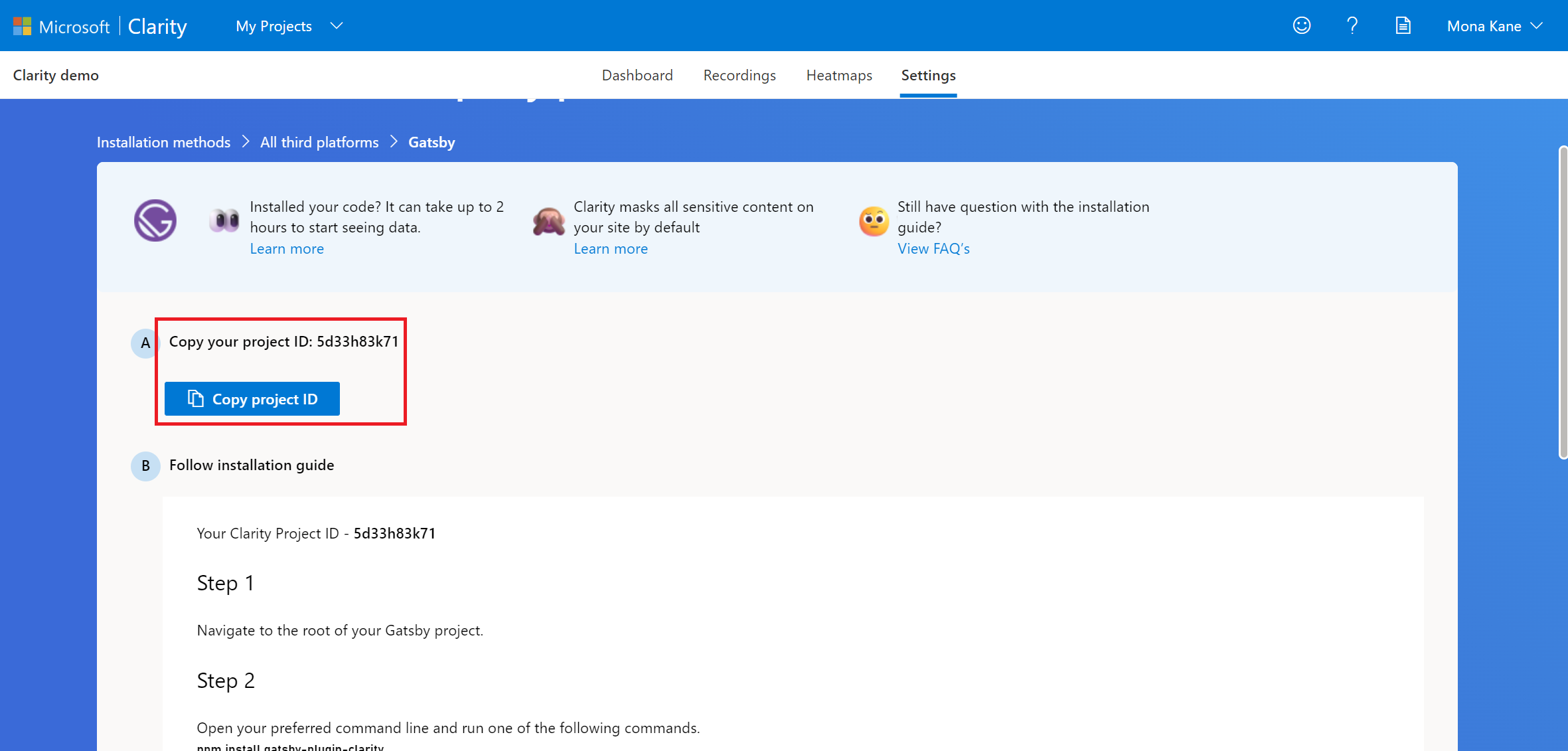Switch to the Recordings tab
This screenshot has width=1568, height=751.
pos(740,75)
